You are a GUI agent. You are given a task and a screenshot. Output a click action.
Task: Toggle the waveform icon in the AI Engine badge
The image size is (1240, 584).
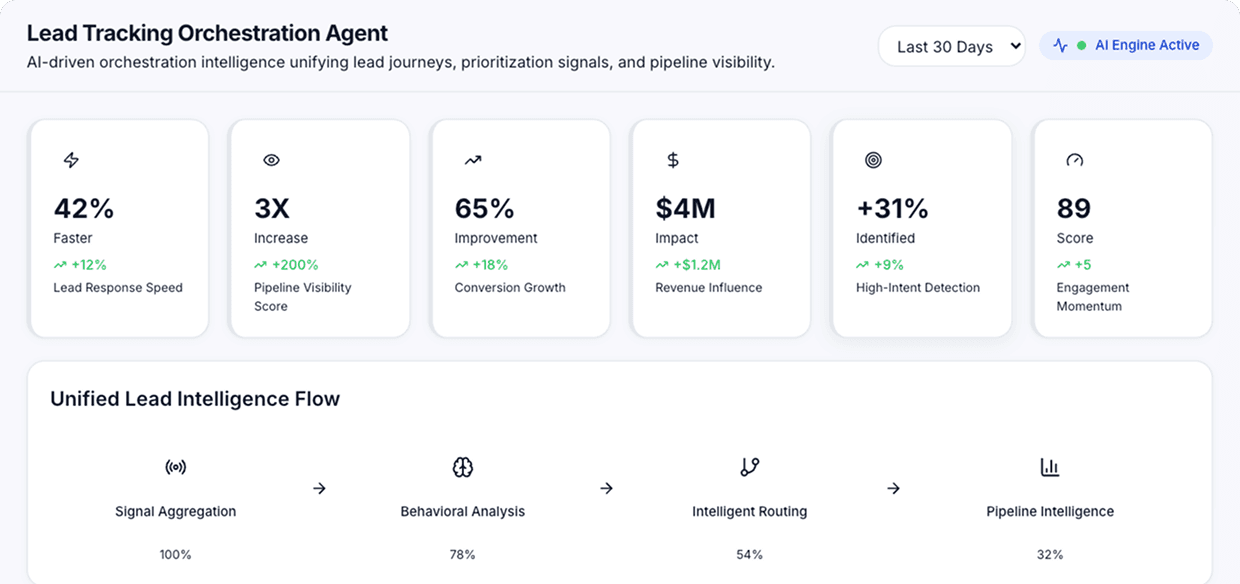coord(1061,44)
